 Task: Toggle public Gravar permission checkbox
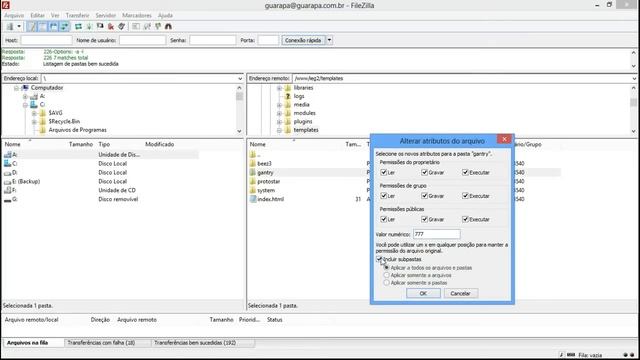pos(424,219)
